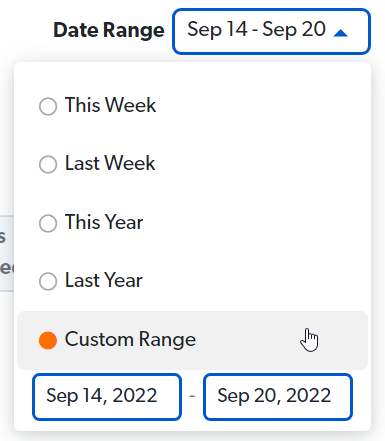Click the Sep 14 - Sep 20 text in the selector
This screenshot has height=441, width=385.
click(x=256, y=30)
